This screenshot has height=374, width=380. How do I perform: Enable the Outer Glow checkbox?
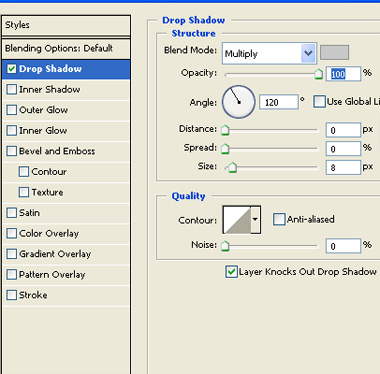[x=12, y=110]
